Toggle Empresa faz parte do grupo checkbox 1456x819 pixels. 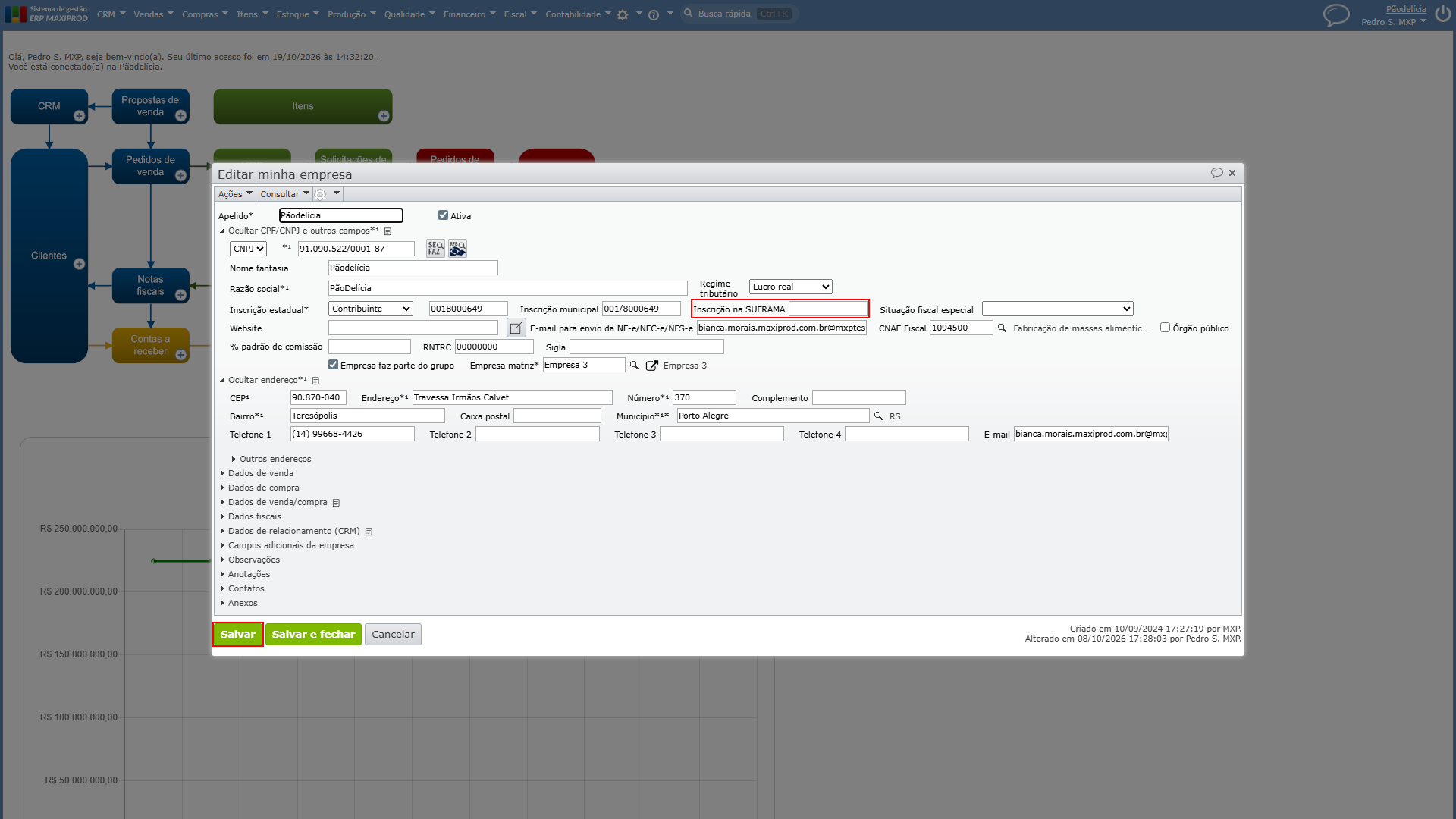pos(333,365)
